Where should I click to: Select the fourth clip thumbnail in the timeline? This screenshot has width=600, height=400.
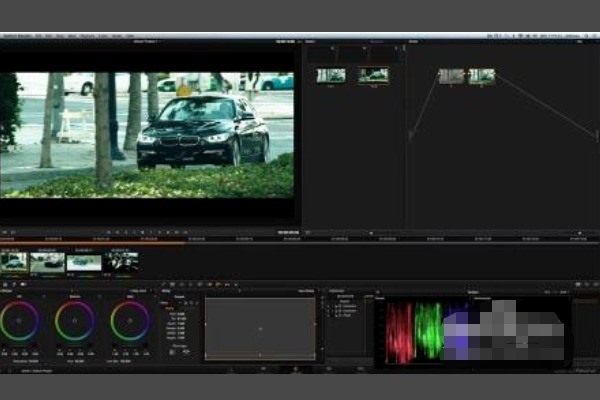tap(121, 262)
